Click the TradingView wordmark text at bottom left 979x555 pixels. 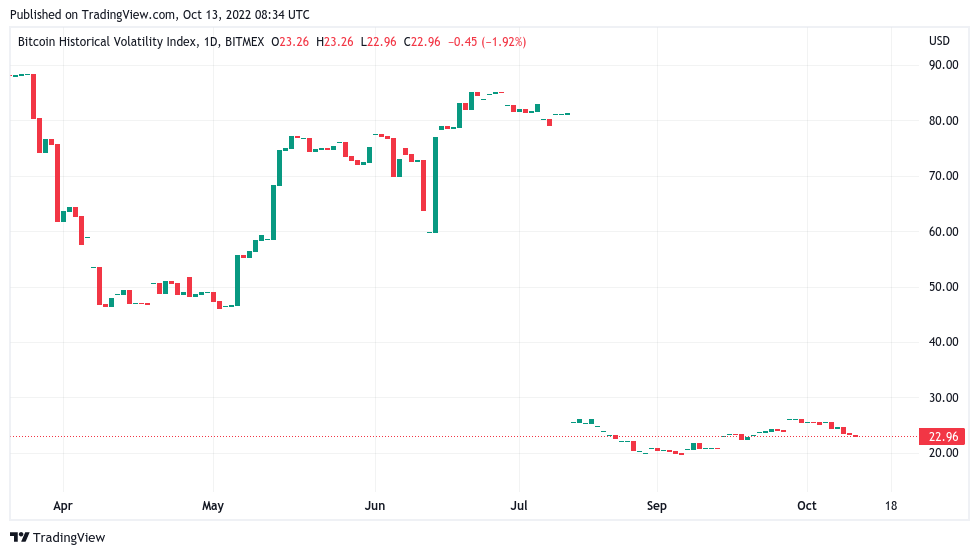69,538
